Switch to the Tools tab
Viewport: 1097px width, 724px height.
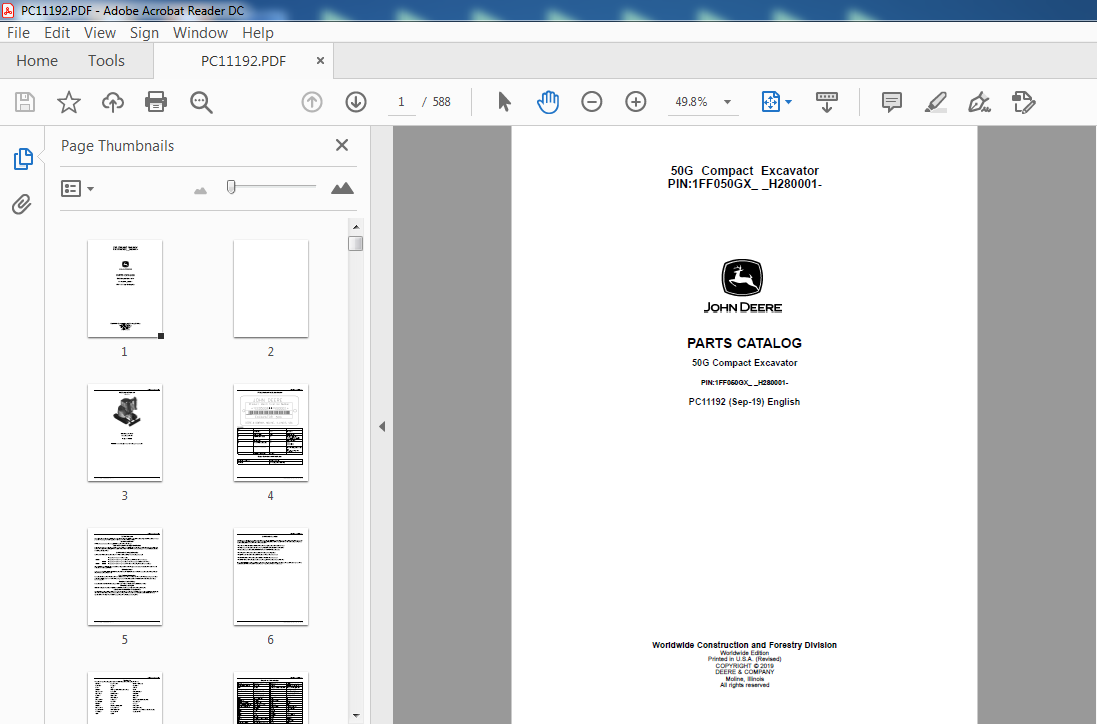(106, 61)
